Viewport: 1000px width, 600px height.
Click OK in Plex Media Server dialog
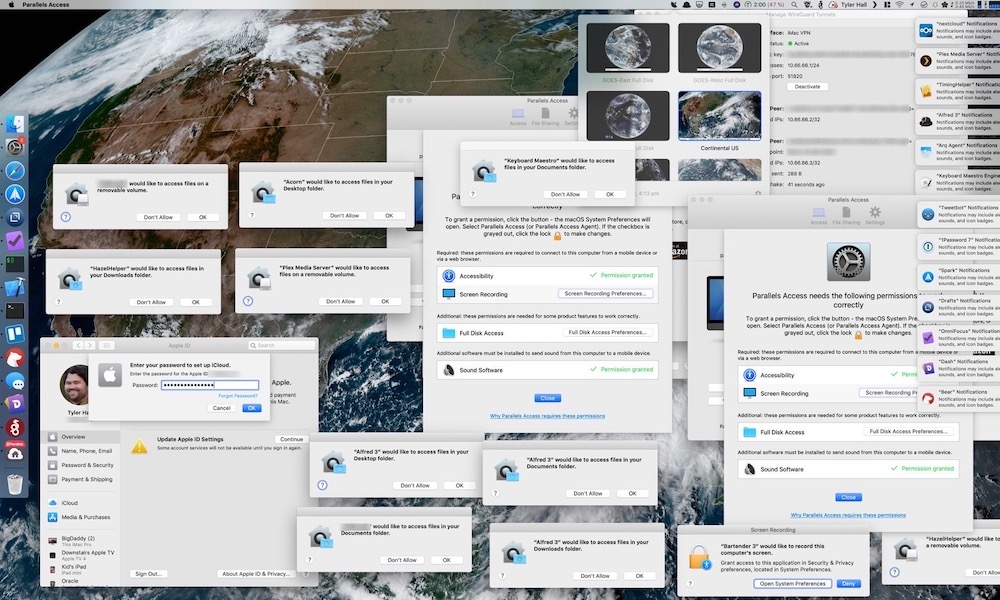click(x=385, y=301)
